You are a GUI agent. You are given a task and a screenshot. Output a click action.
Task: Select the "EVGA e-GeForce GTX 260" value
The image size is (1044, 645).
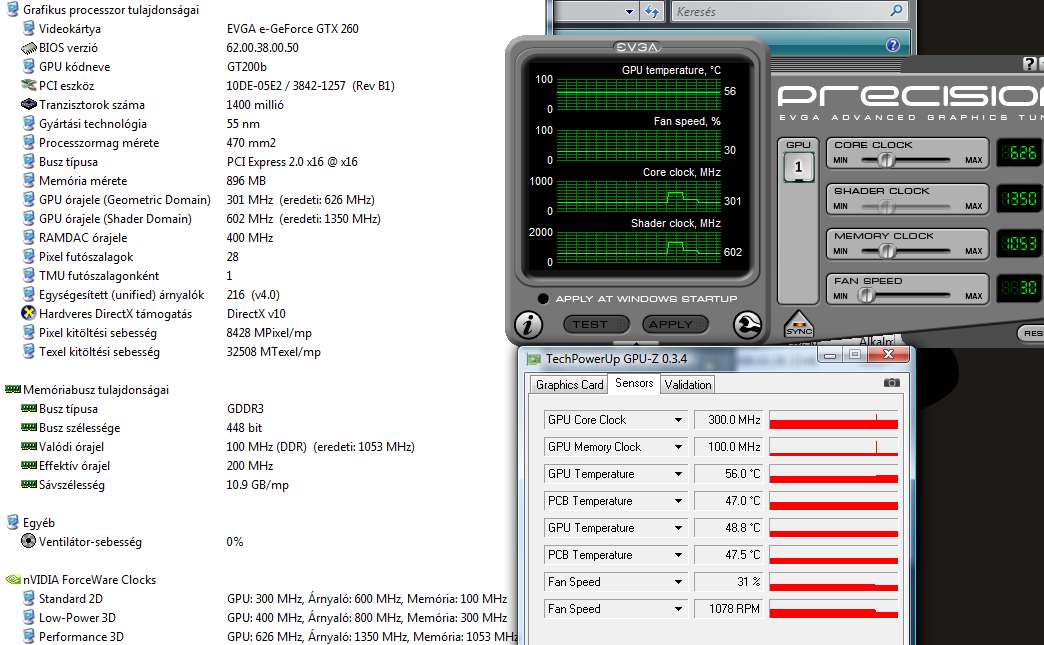(x=292, y=29)
